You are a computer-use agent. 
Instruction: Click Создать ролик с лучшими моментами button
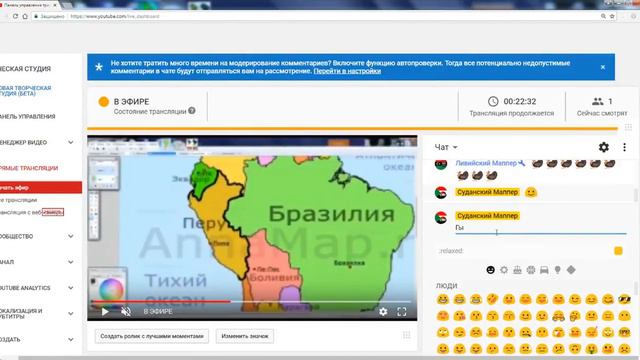tap(152, 336)
